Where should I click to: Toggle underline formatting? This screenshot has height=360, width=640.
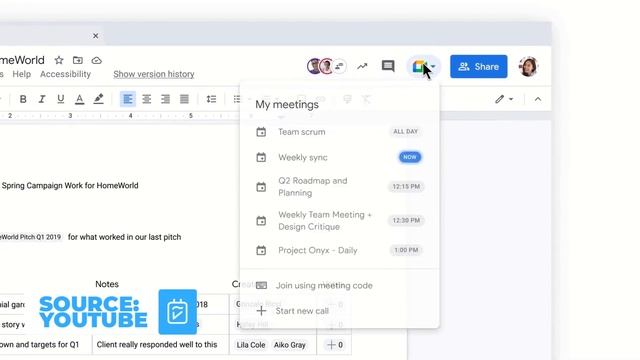pyautogui.click(x=60, y=99)
